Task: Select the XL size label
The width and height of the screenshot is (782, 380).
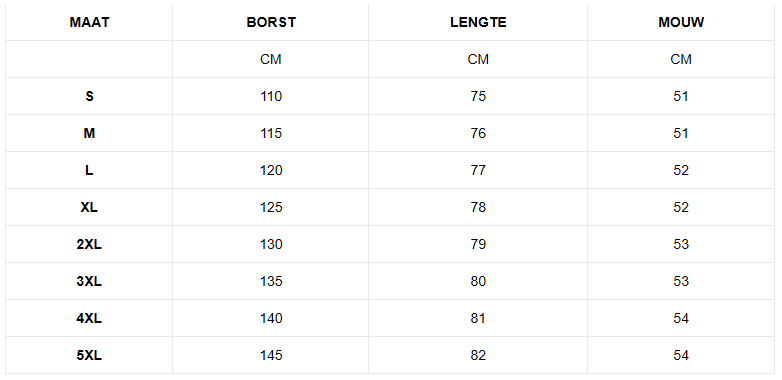Action: click(89, 207)
